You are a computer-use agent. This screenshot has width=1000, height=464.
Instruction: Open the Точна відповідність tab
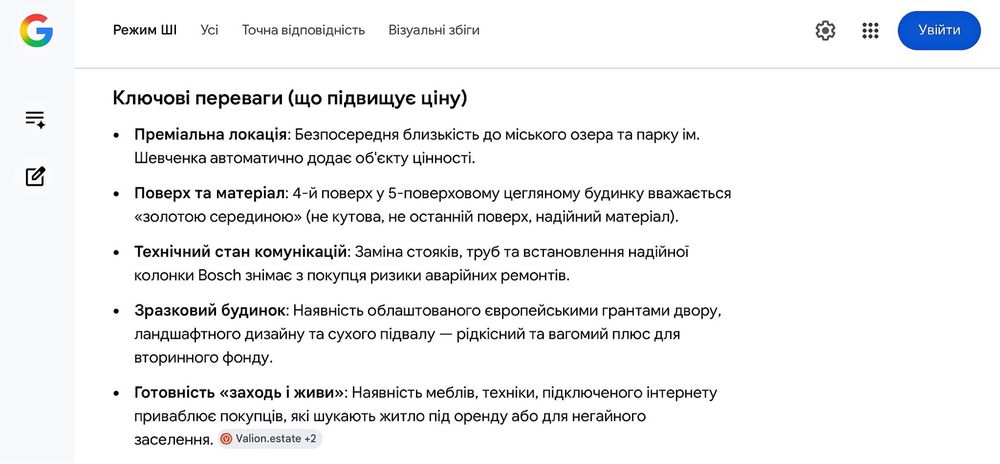click(303, 30)
